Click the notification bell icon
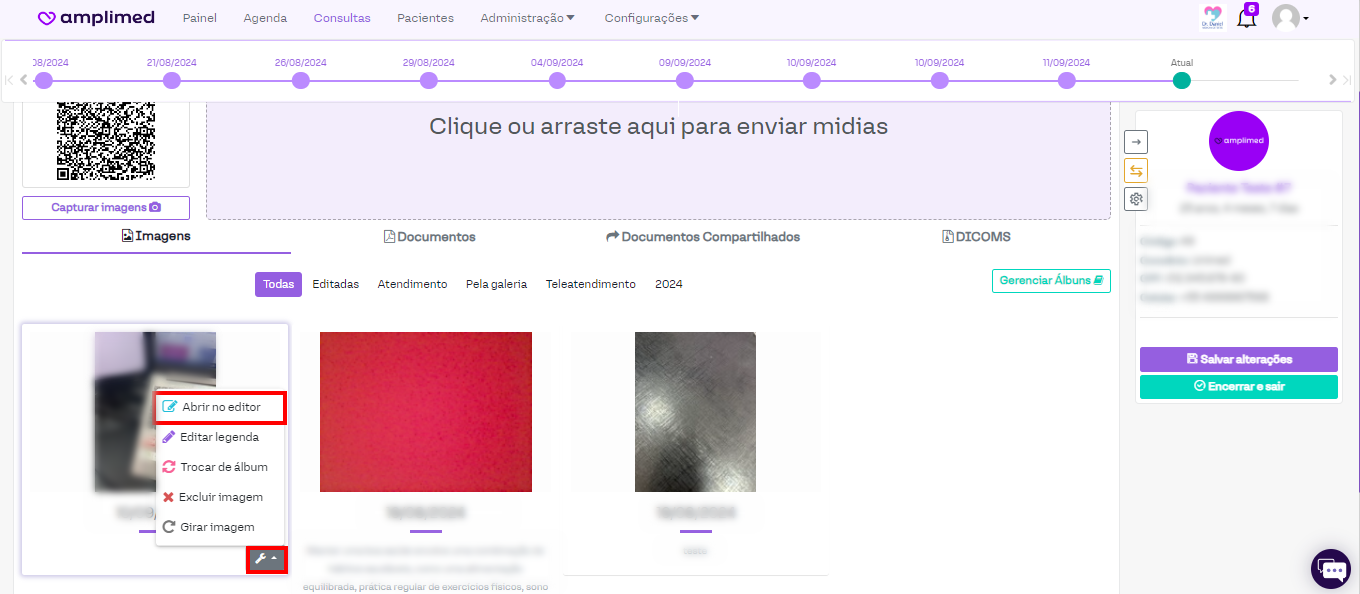Screen dimensions: 1360x594 [1246, 18]
